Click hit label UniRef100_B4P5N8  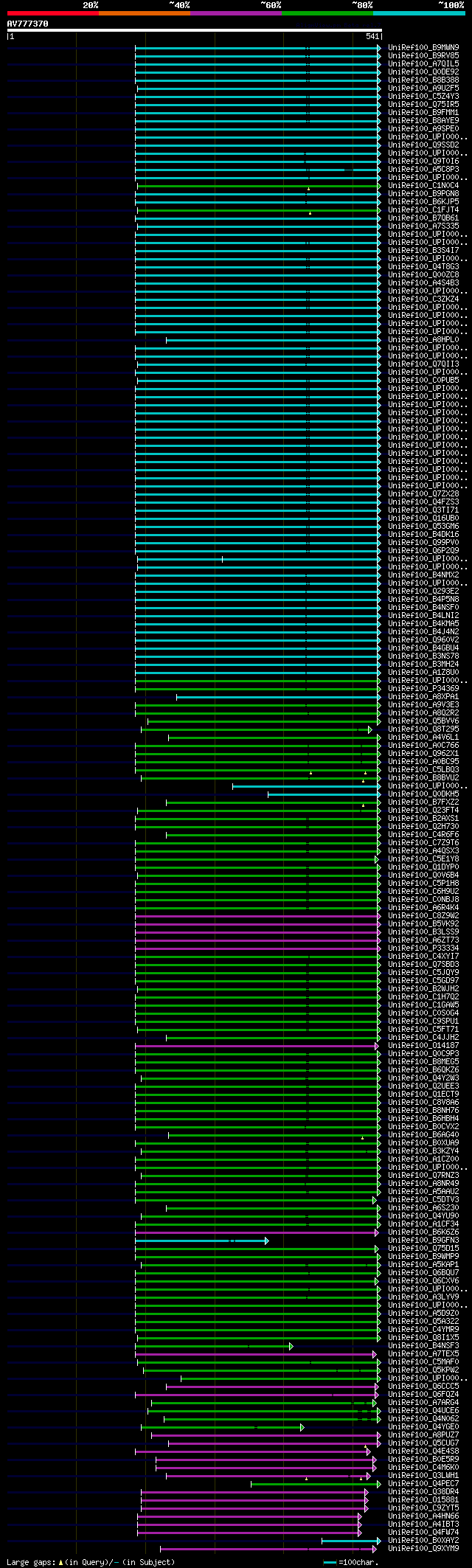tap(423, 600)
